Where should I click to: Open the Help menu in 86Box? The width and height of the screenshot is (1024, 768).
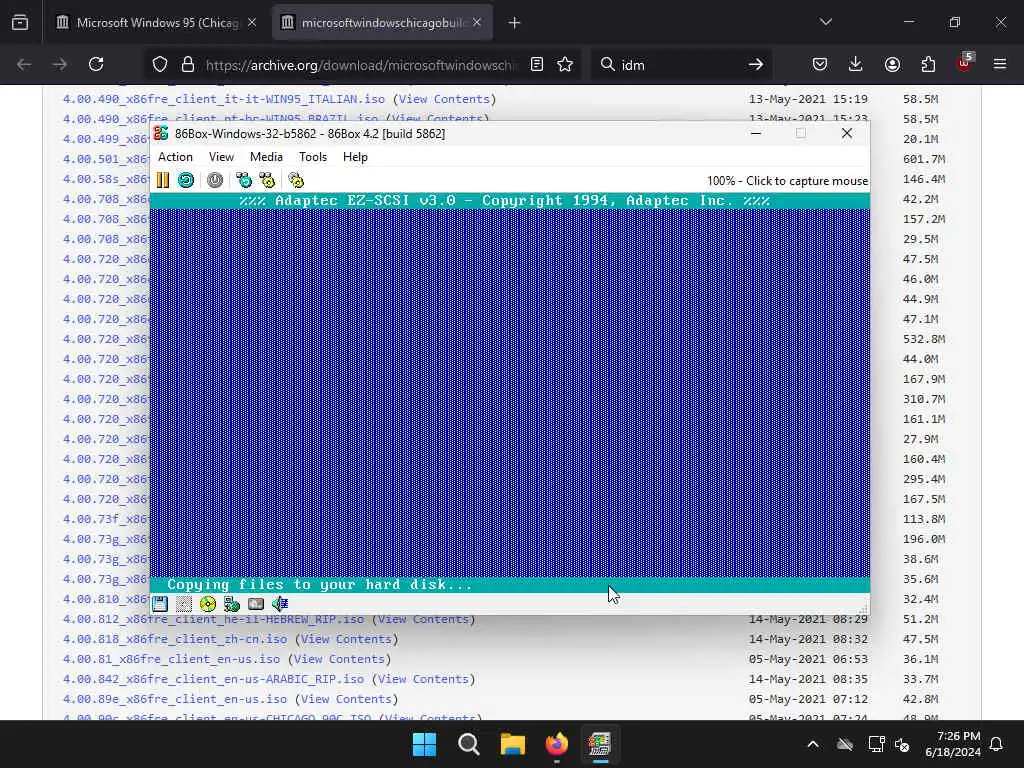tap(355, 157)
